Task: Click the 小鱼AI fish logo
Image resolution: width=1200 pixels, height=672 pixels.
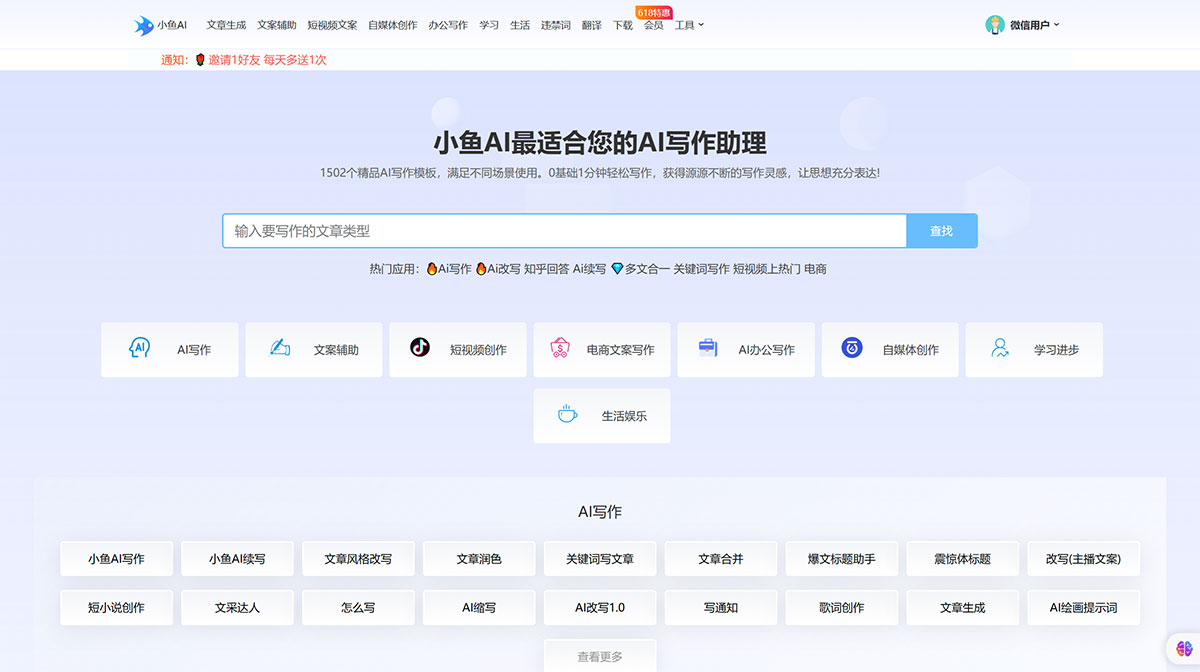Action: [141, 25]
